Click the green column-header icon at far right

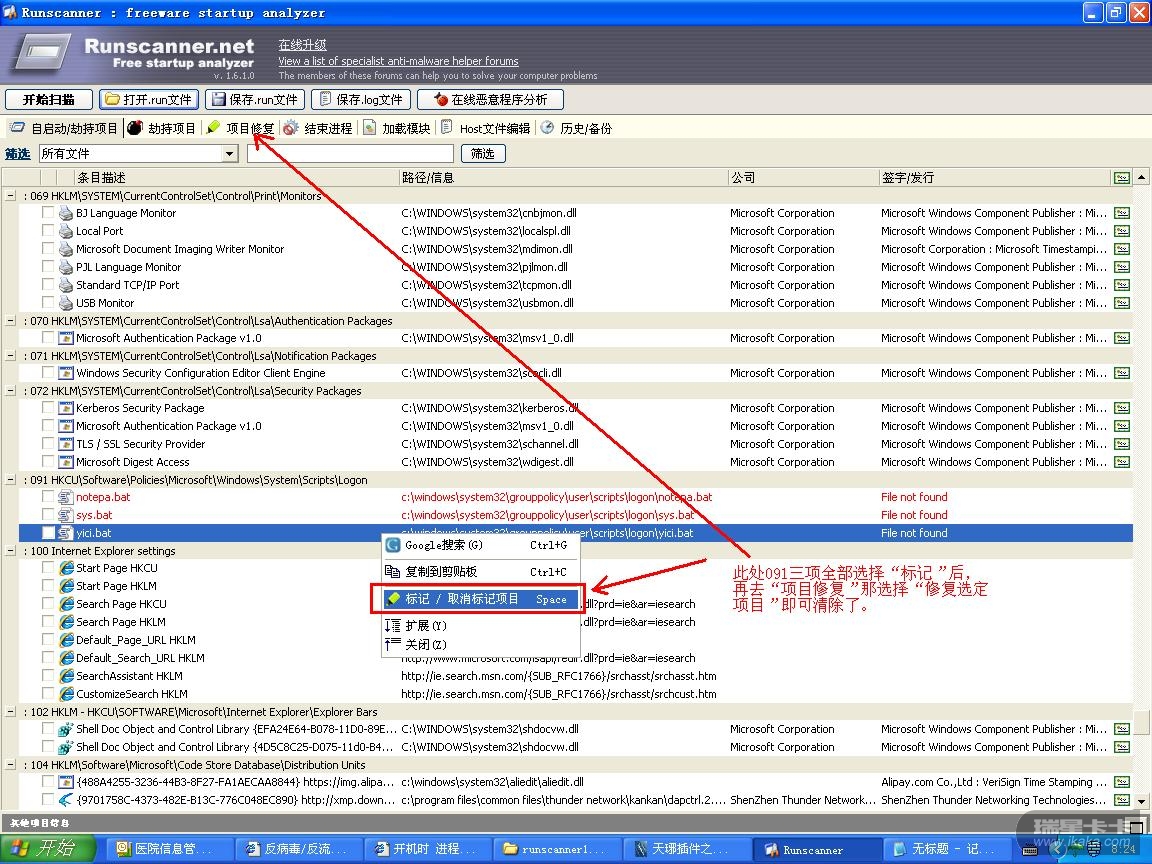point(1121,178)
